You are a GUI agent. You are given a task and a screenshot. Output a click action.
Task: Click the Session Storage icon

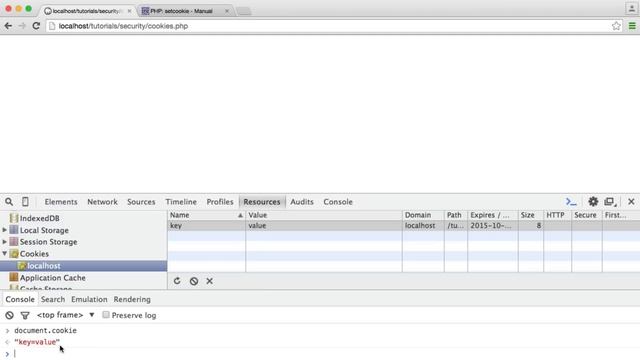(14, 242)
